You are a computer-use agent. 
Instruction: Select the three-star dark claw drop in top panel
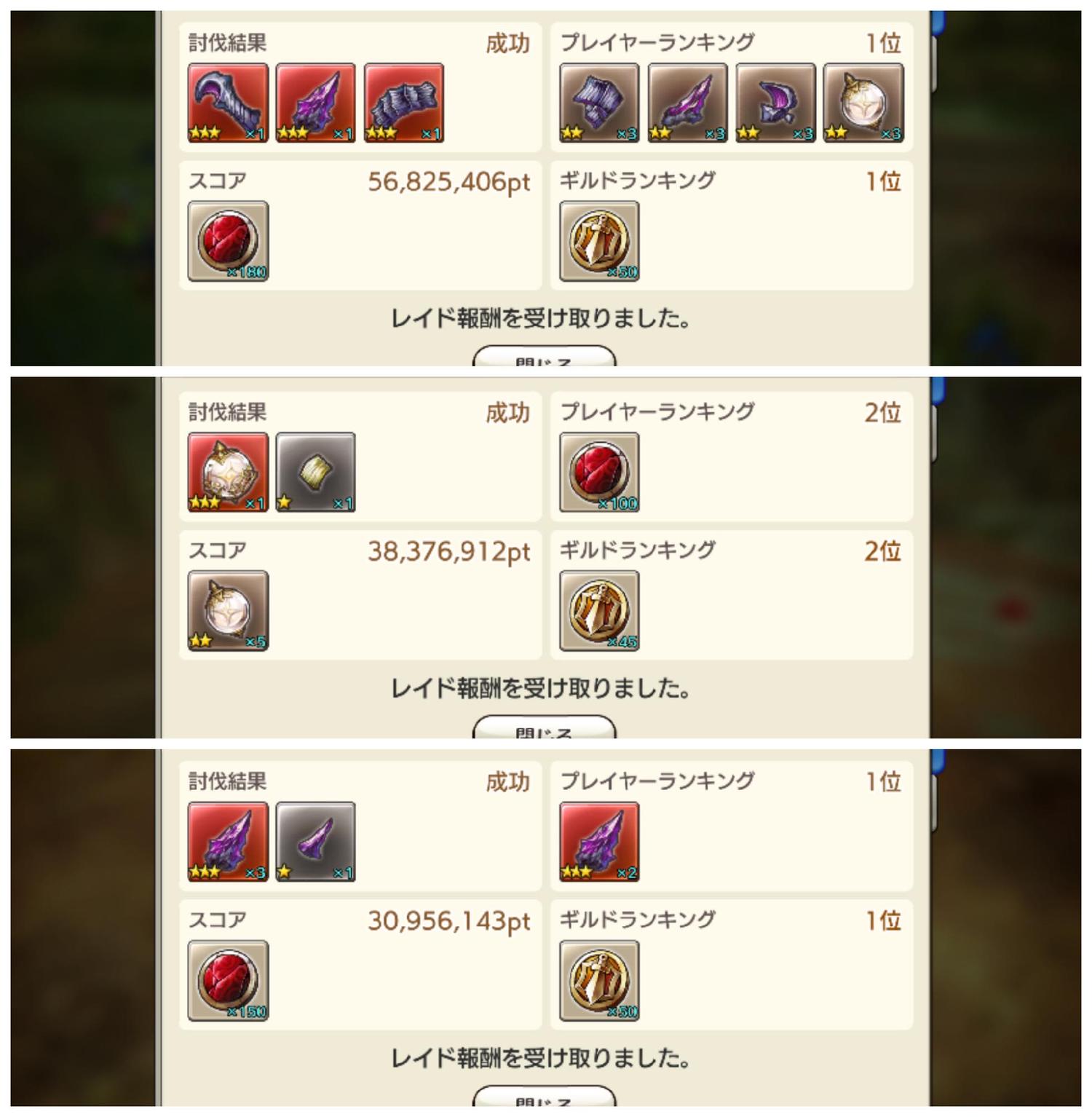pos(404,103)
